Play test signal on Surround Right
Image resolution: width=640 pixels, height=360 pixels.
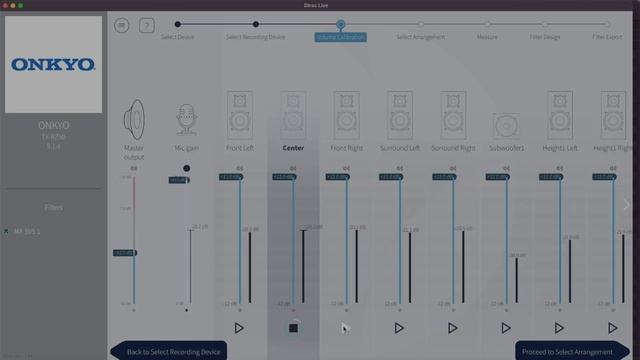(453, 328)
